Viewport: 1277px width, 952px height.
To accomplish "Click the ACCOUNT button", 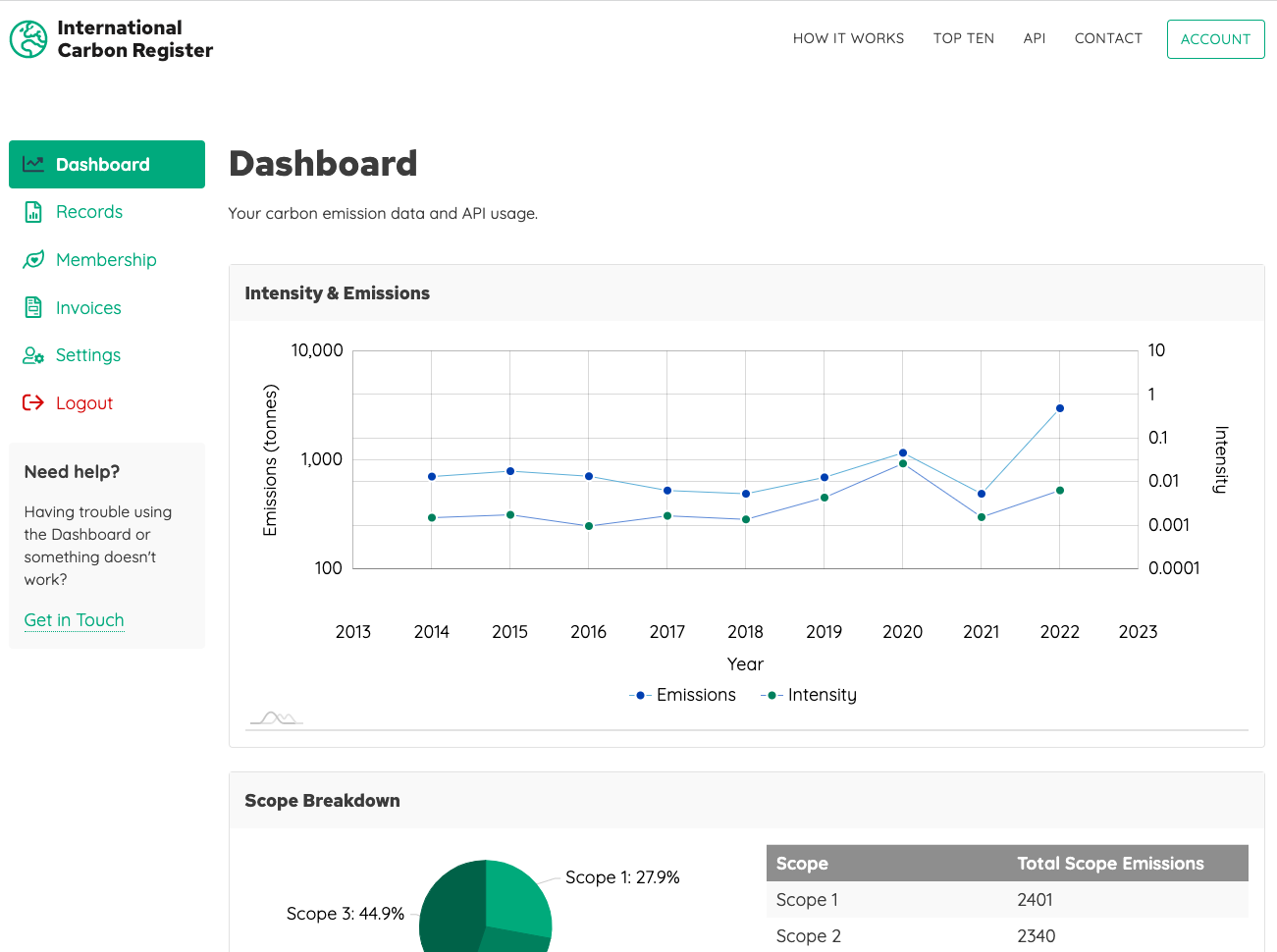I will (1215, 38).
